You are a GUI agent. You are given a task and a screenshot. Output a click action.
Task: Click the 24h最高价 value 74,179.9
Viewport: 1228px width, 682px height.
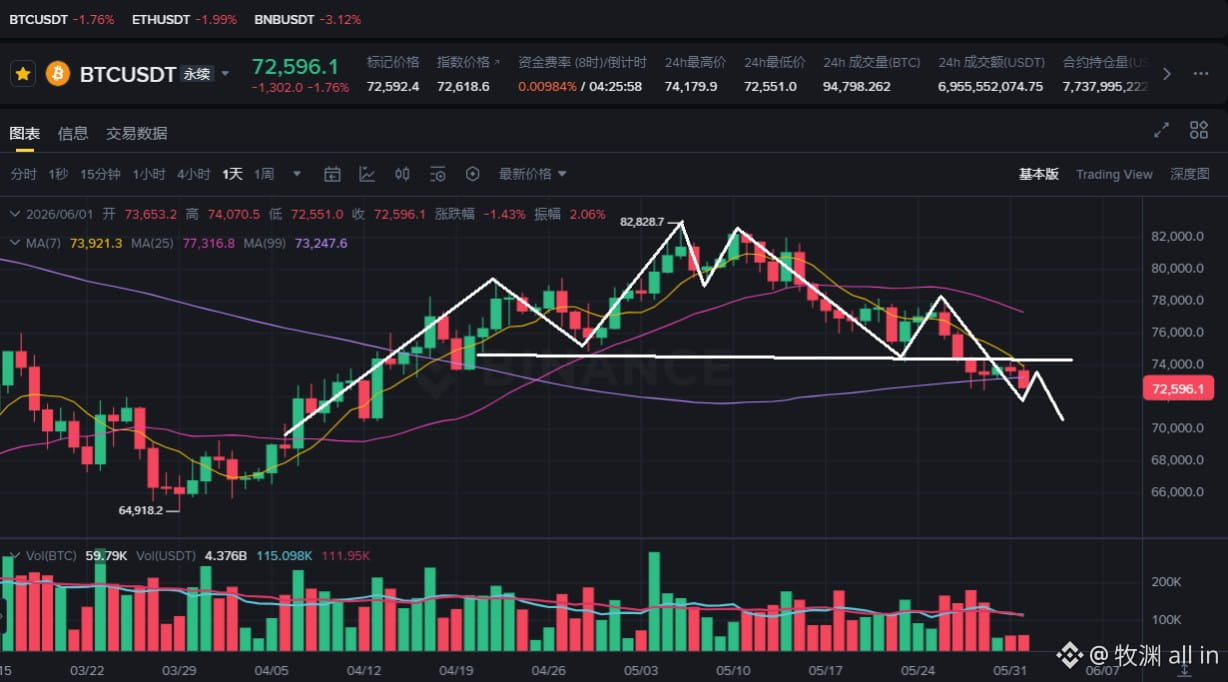(691, 87)
